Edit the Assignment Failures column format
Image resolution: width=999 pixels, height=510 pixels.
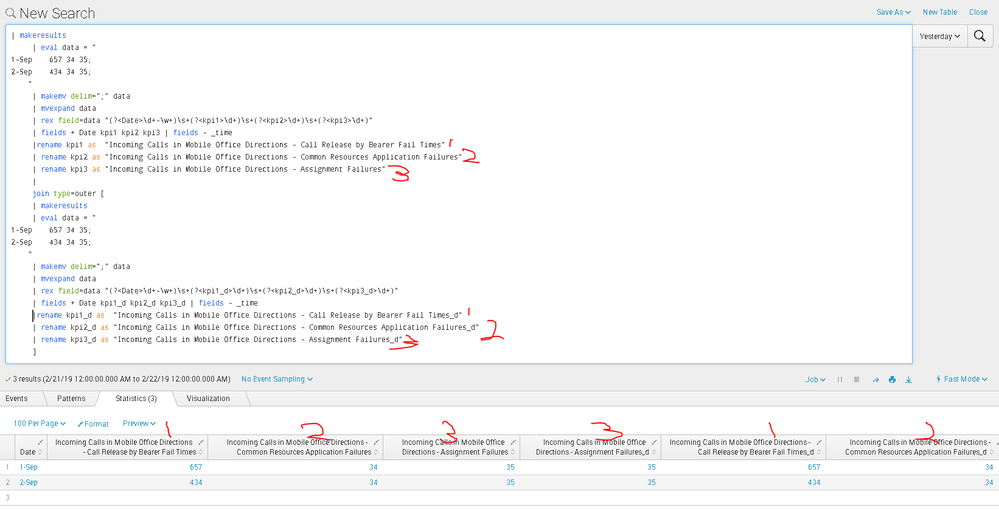[514, 441]
